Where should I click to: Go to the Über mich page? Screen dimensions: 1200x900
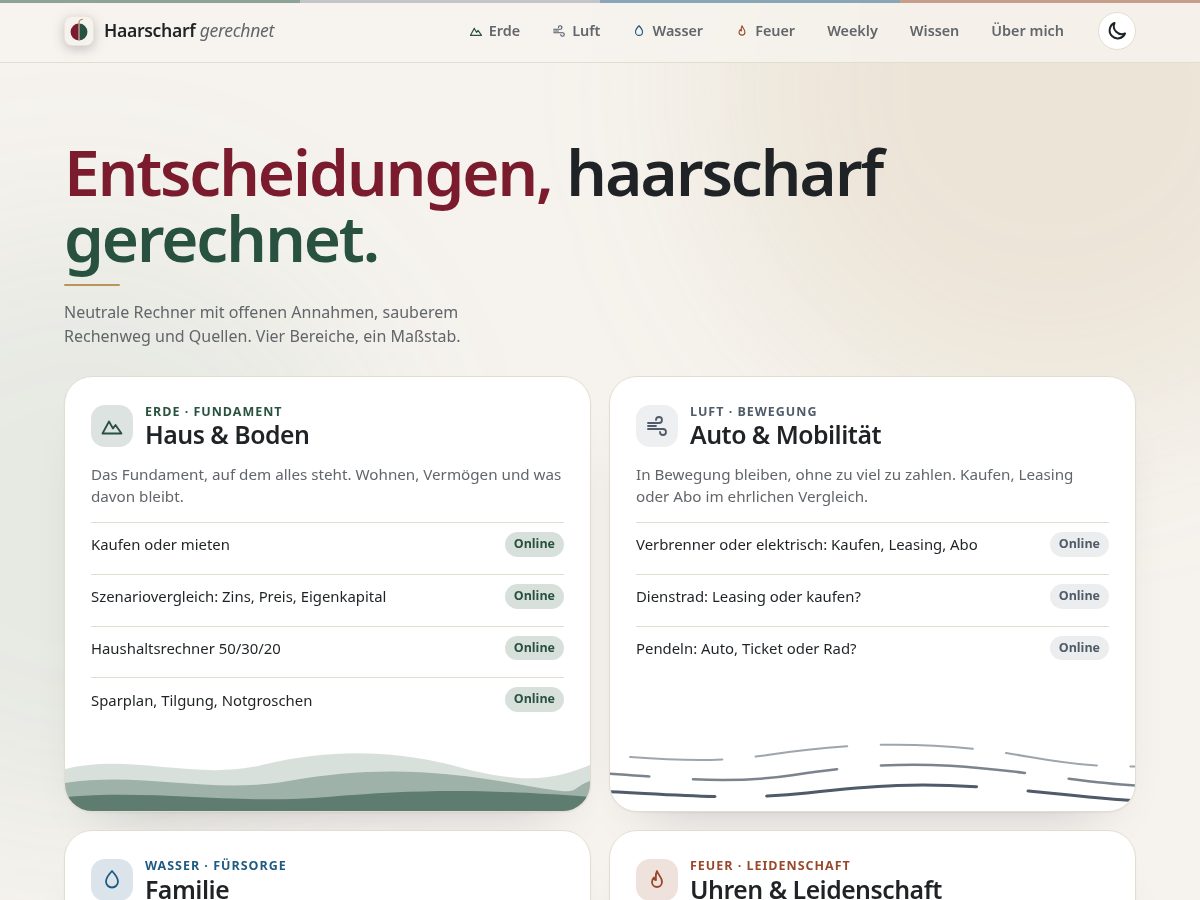click(x=1027, y=31)
